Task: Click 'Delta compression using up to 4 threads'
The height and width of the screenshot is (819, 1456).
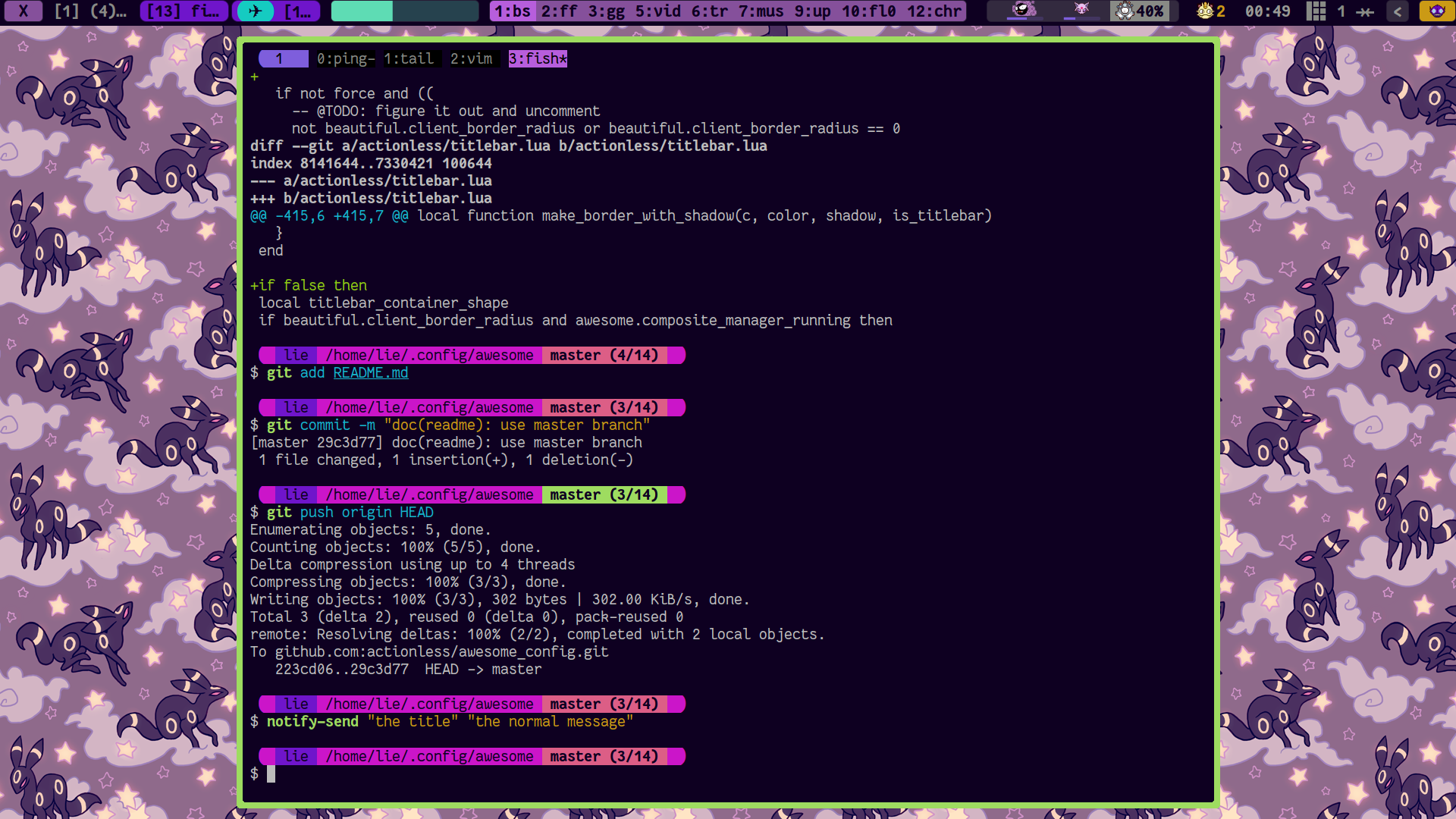Action: click(x=413, y=564)
